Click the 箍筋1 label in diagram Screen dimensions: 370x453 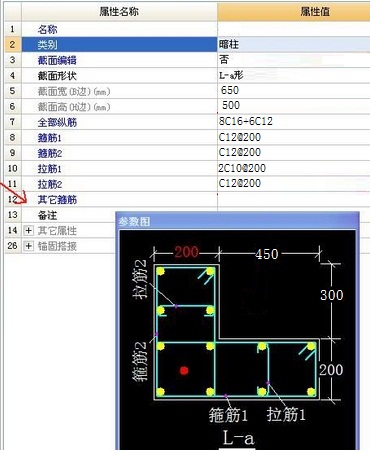point(228,415)
